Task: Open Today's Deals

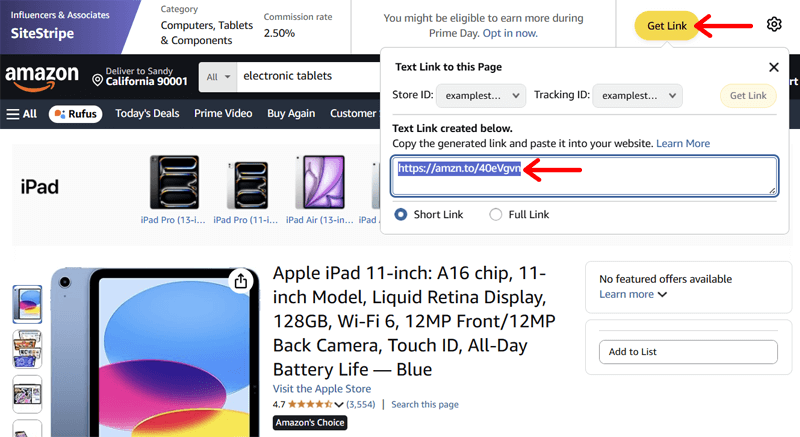Action: pyautogui.click(x=147, y=113)
